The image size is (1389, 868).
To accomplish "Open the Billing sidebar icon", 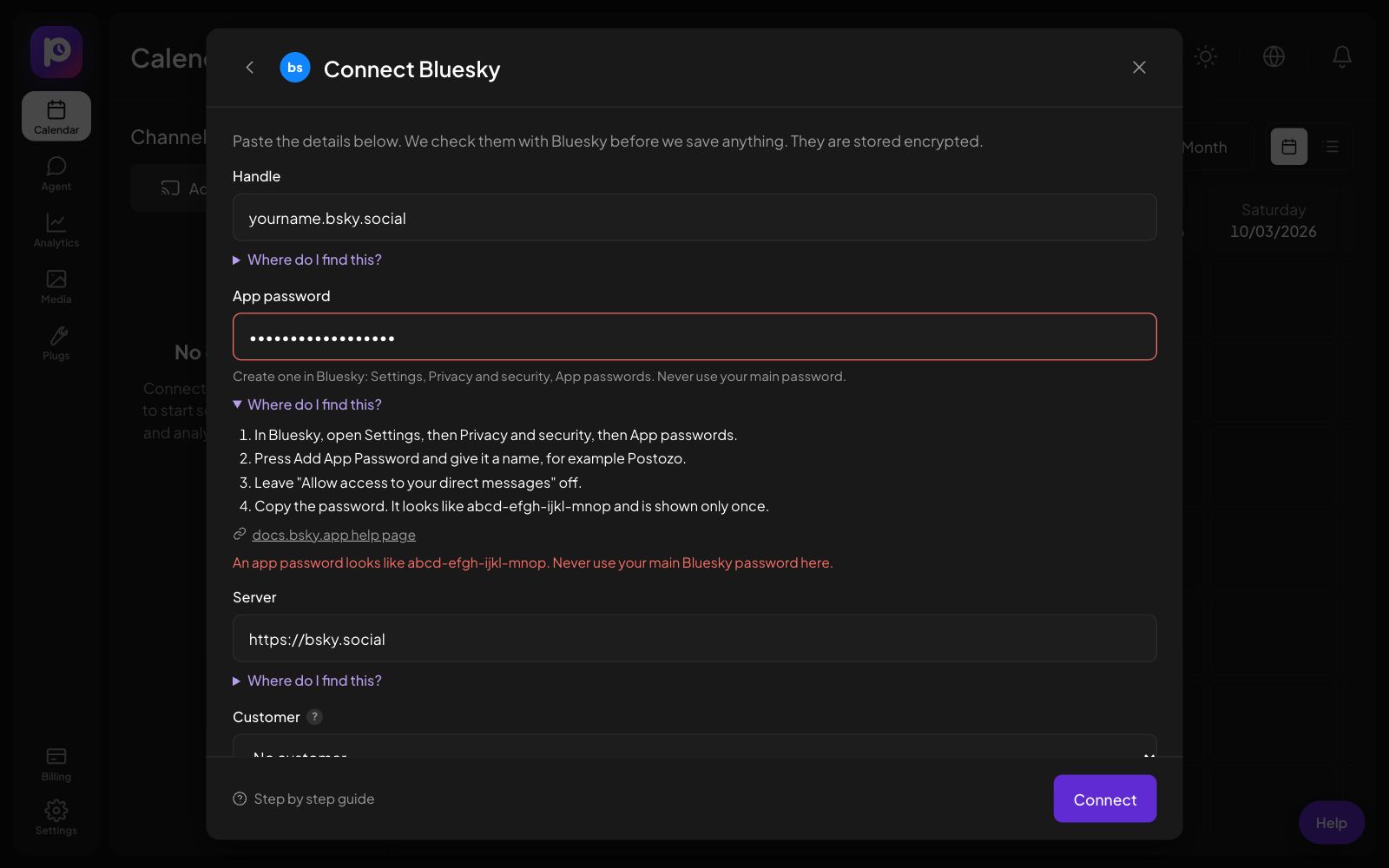I will (56, 764).
